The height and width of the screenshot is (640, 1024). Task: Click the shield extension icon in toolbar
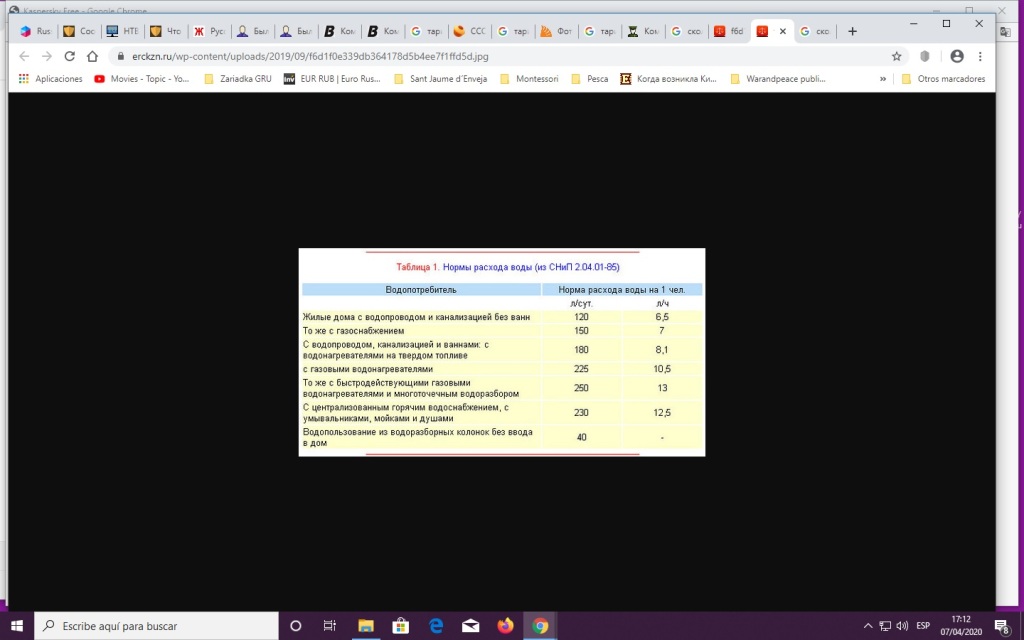[x=925, y=57]
